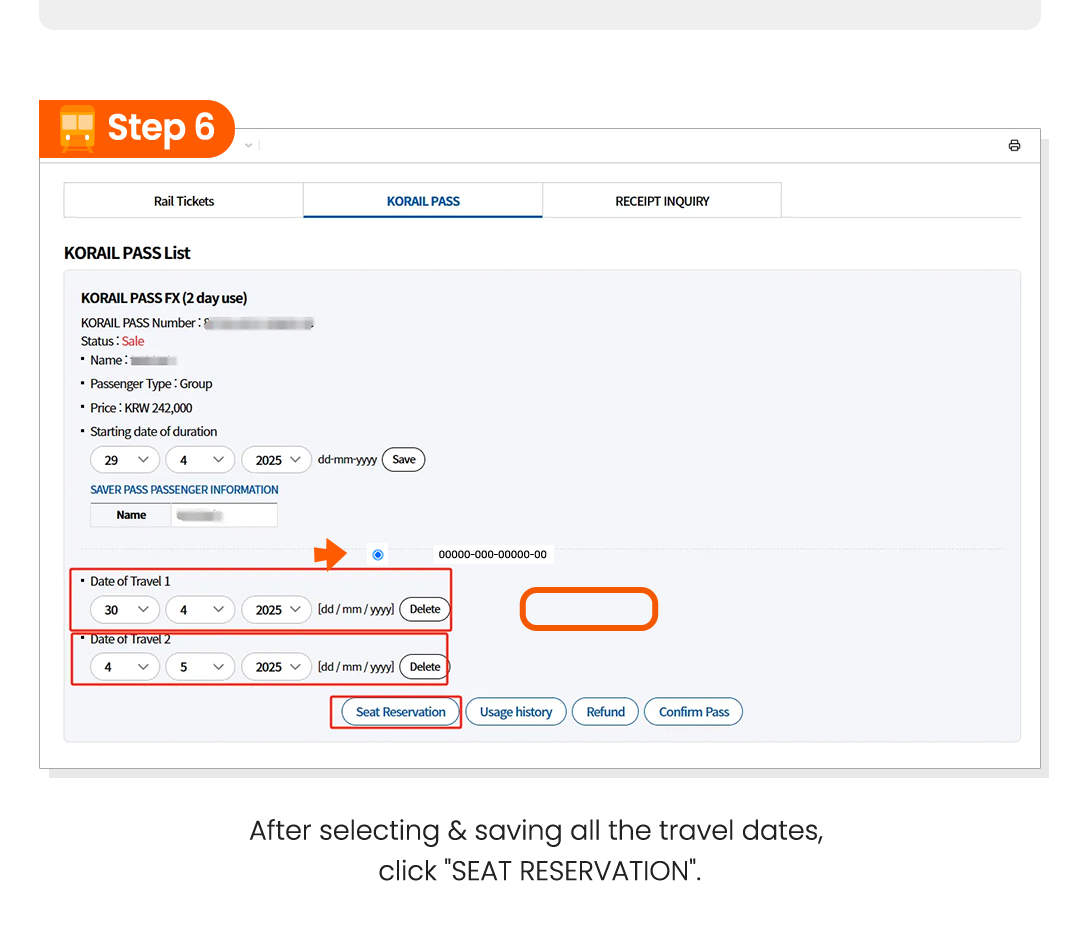The image size is (1080, 931).
Task: Open Date of Travel 1 year dropdown
Action: pos(277,609)
